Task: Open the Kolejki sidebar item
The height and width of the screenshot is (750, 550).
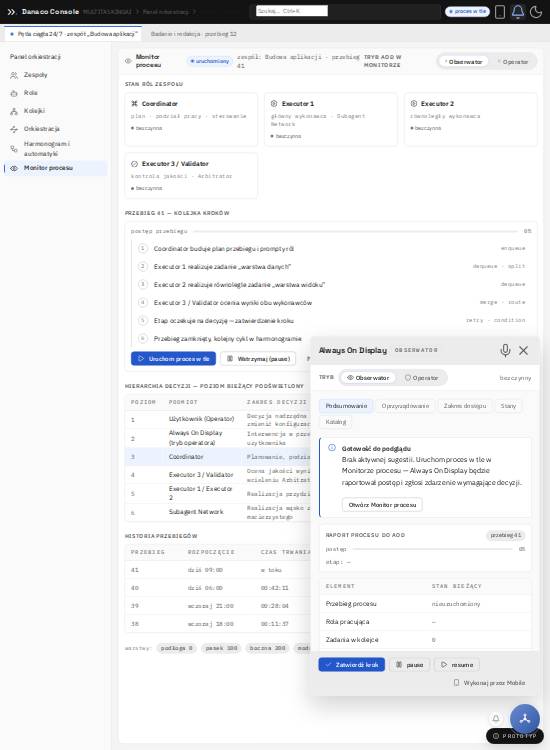Action: tap(34, 110)
